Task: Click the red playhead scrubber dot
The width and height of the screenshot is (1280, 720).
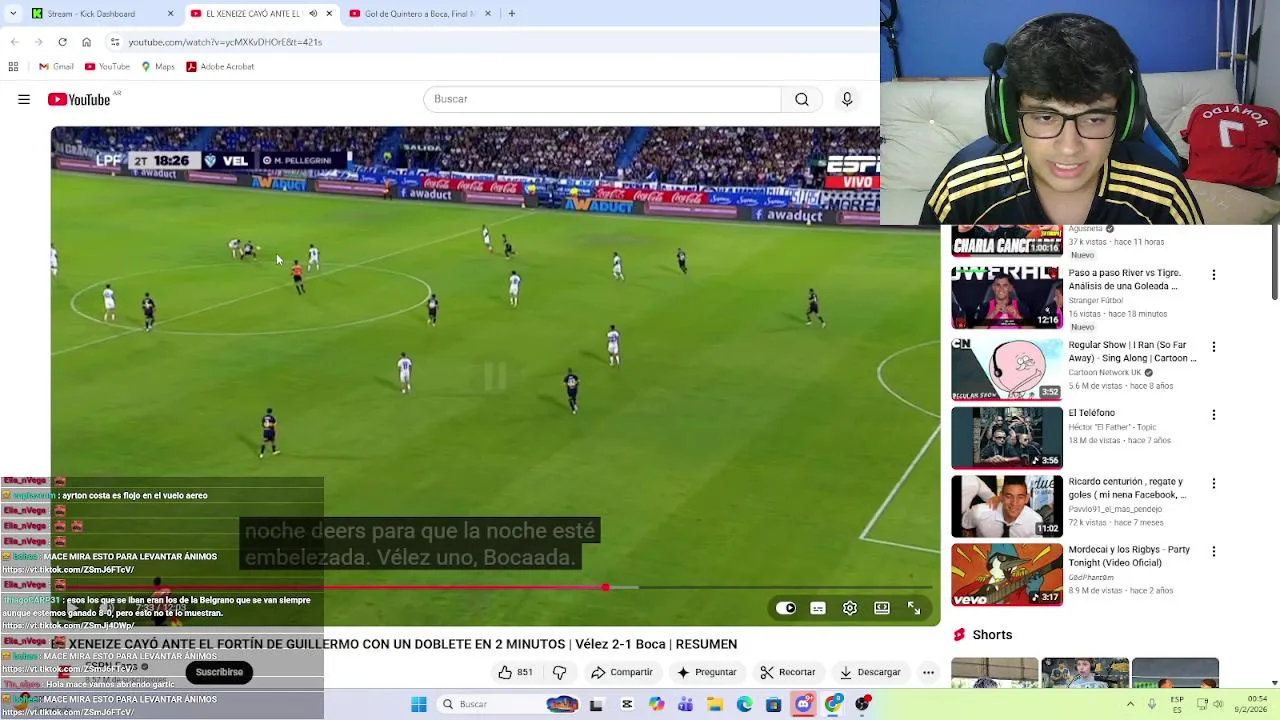Action: [x=605, y=587]
